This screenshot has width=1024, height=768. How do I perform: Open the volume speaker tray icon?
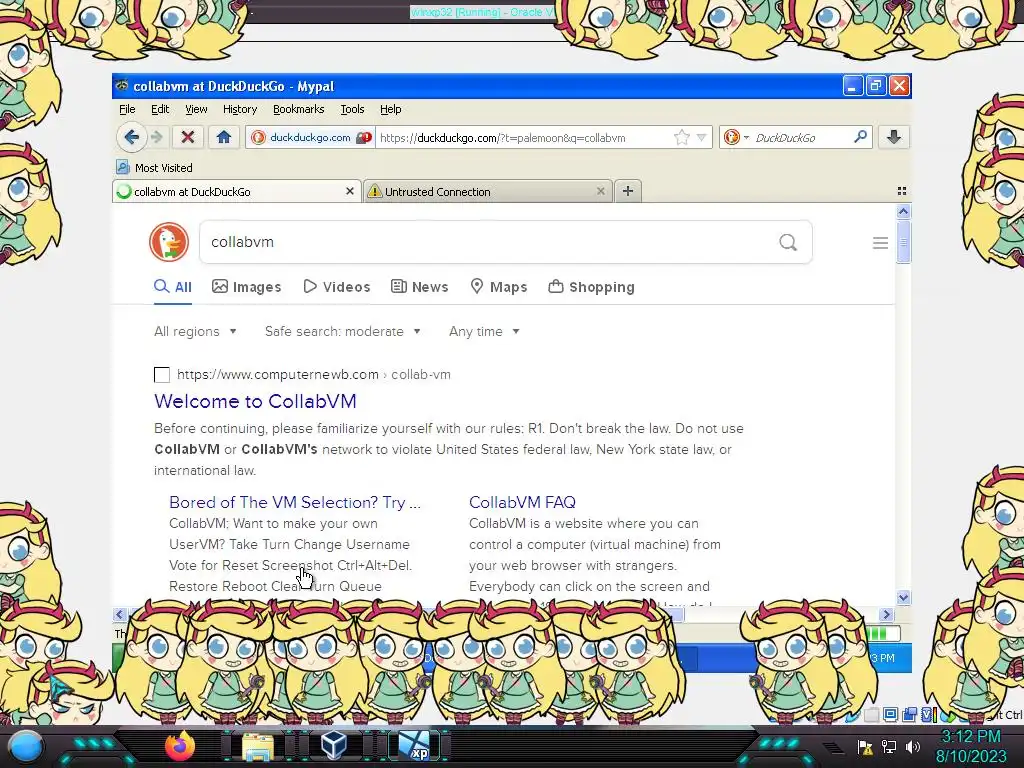pos(913,747)
